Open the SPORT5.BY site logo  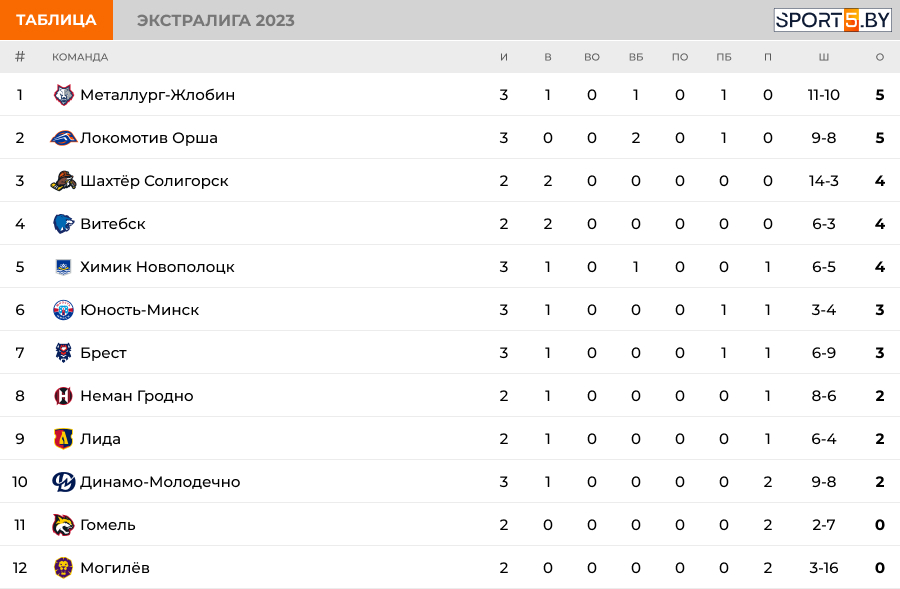pyautogui.click(x=832, y=20)
